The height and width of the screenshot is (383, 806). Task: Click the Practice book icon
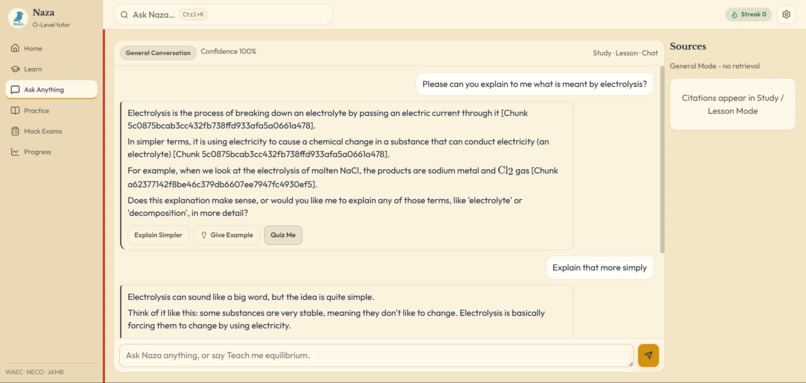(15, 111)
